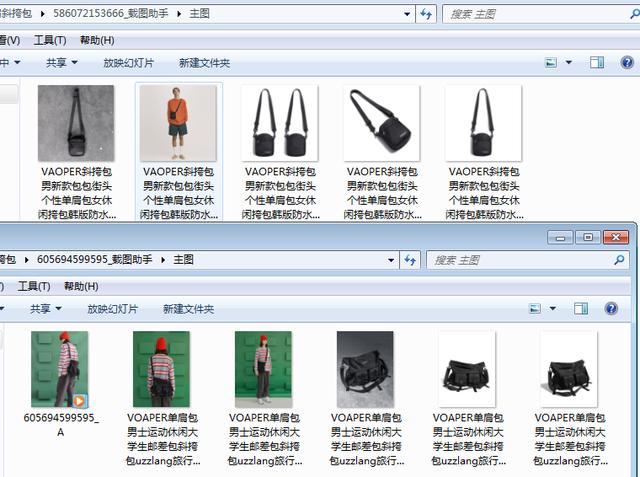Open the 帮助(H) menu in the bottom window
This screenshot has height=477, width=640.
[81, 286]
